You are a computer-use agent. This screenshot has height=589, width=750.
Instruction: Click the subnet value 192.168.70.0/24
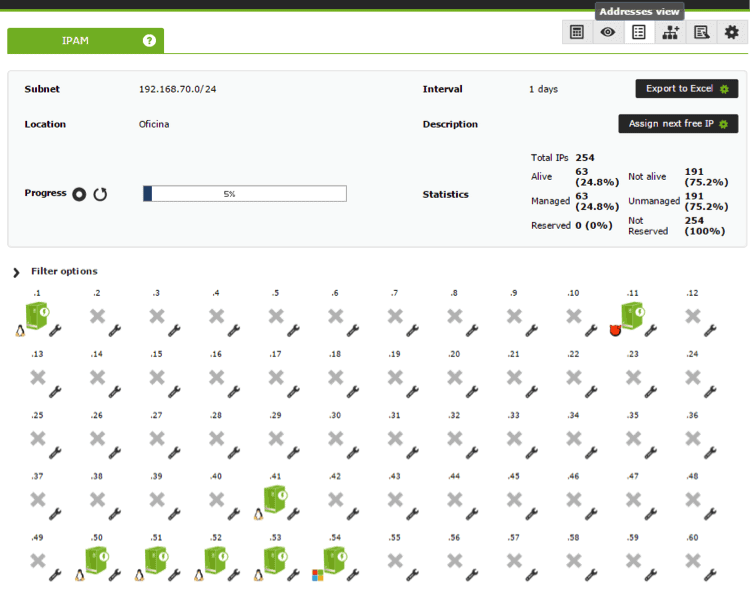[x=177, y=89]
